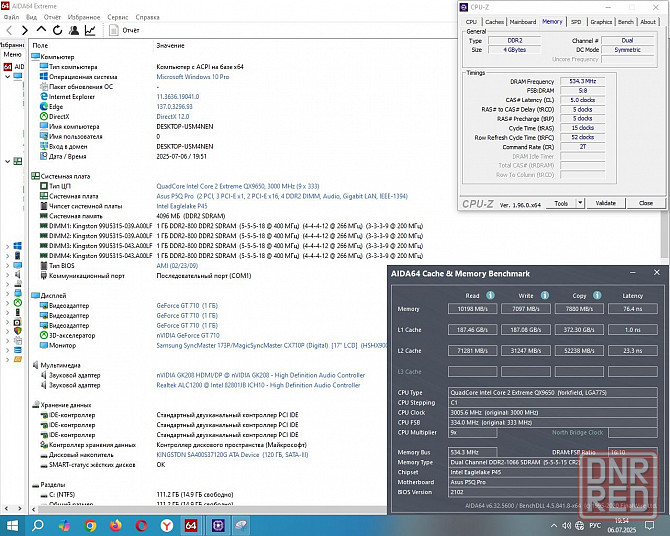Select the motherboard icon in sidebar tree
The height and width of the screenshot is (536, 670).
[x=18, y=161]
